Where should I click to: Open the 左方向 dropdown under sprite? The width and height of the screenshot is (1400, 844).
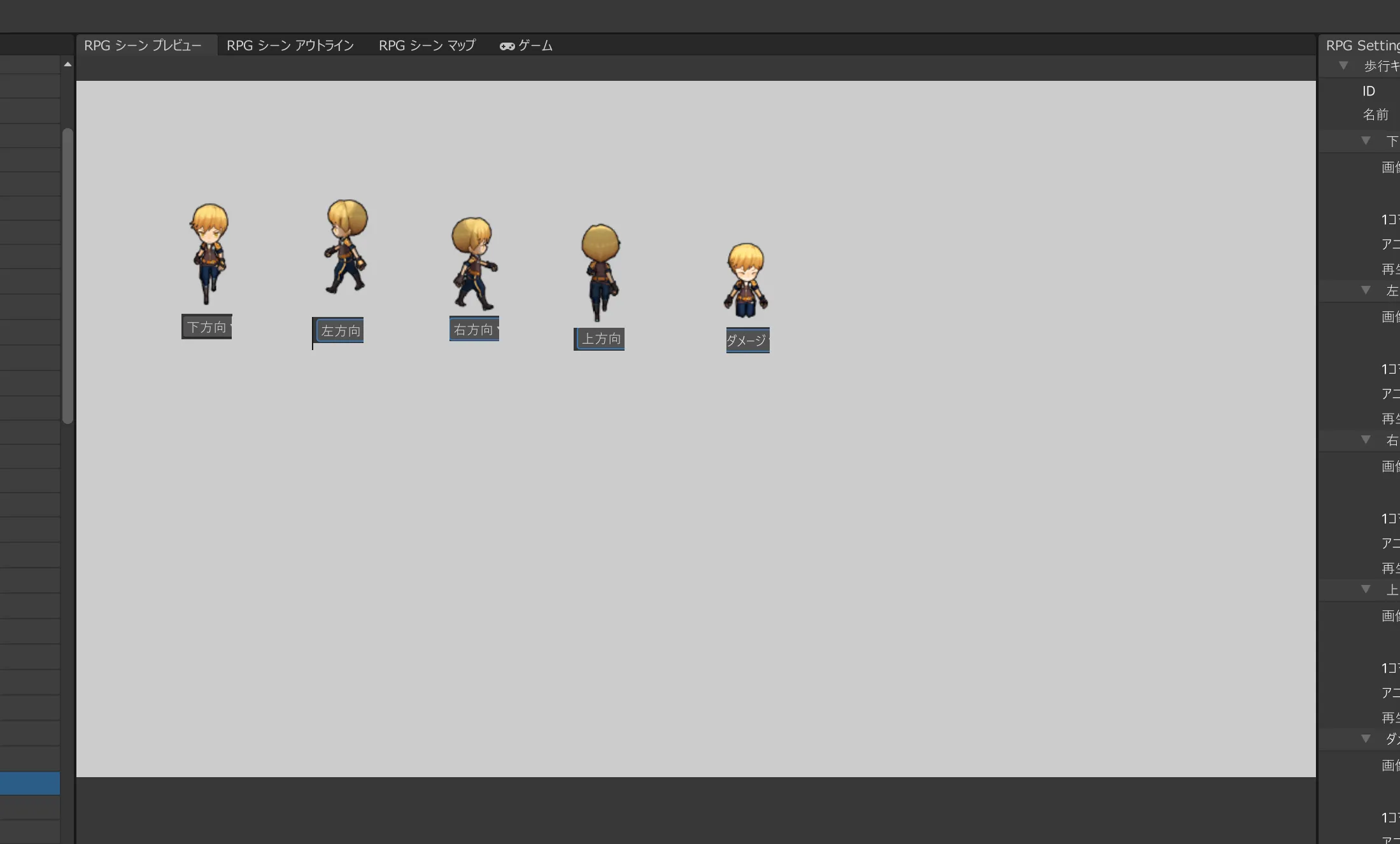340,331
